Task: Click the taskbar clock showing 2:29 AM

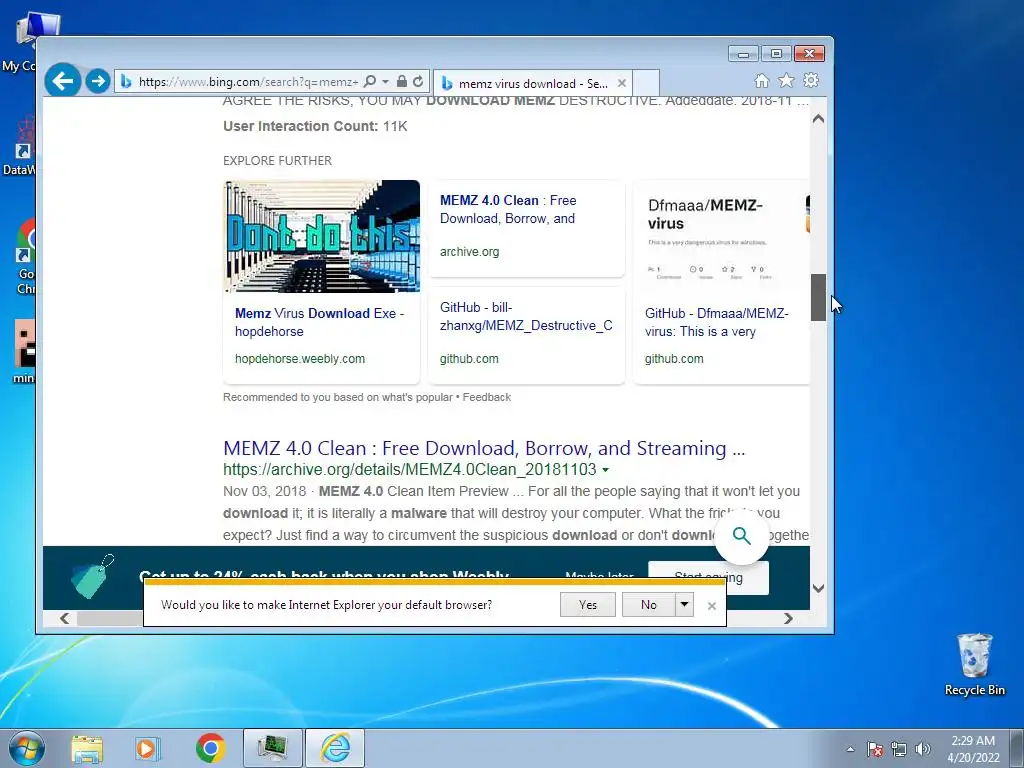Action: [x=973, y=749]
